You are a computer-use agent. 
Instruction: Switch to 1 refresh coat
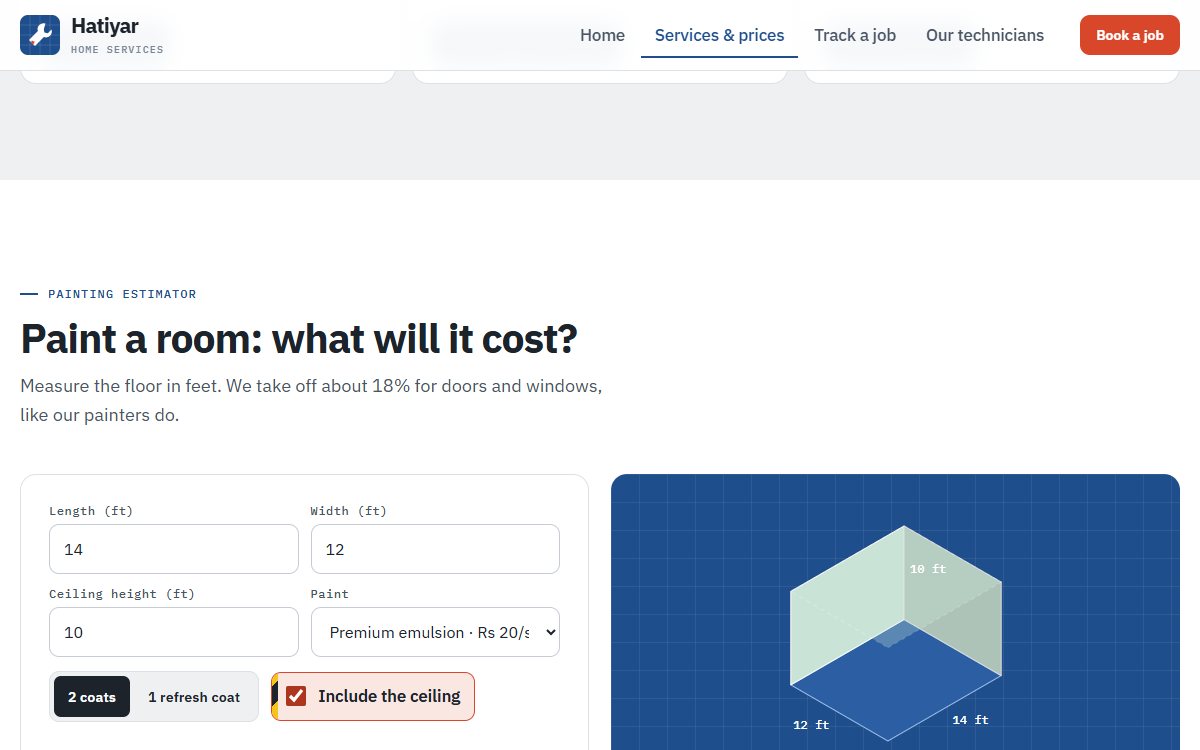point(194,697)
